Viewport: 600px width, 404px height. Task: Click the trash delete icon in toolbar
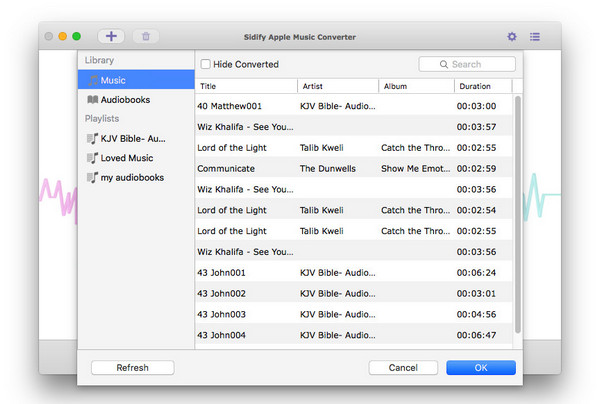(x=146, y=36)
